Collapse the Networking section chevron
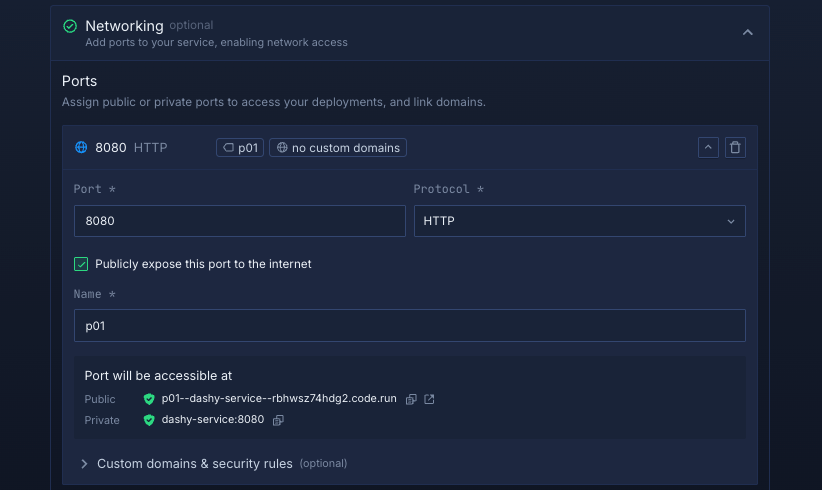The height and width of the screenshot is (490, 822). pos(747,33)
